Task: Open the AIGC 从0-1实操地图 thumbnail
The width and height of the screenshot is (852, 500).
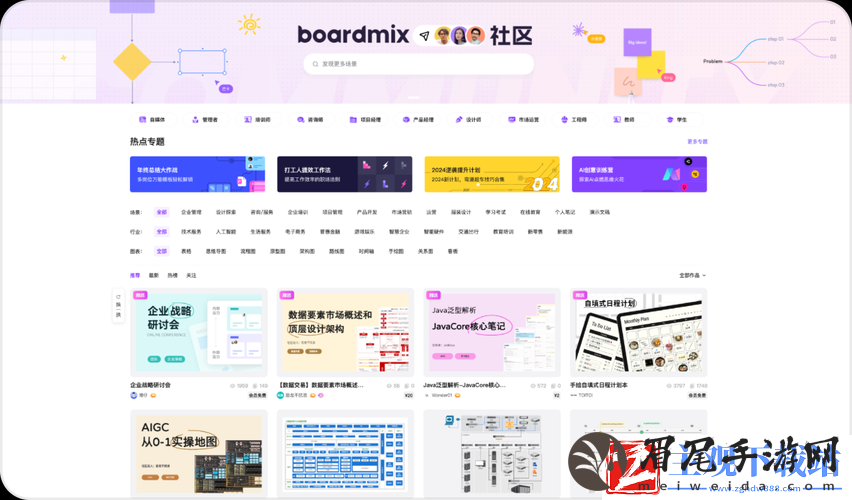Action: pyautogui.click(x=198, y=454)
